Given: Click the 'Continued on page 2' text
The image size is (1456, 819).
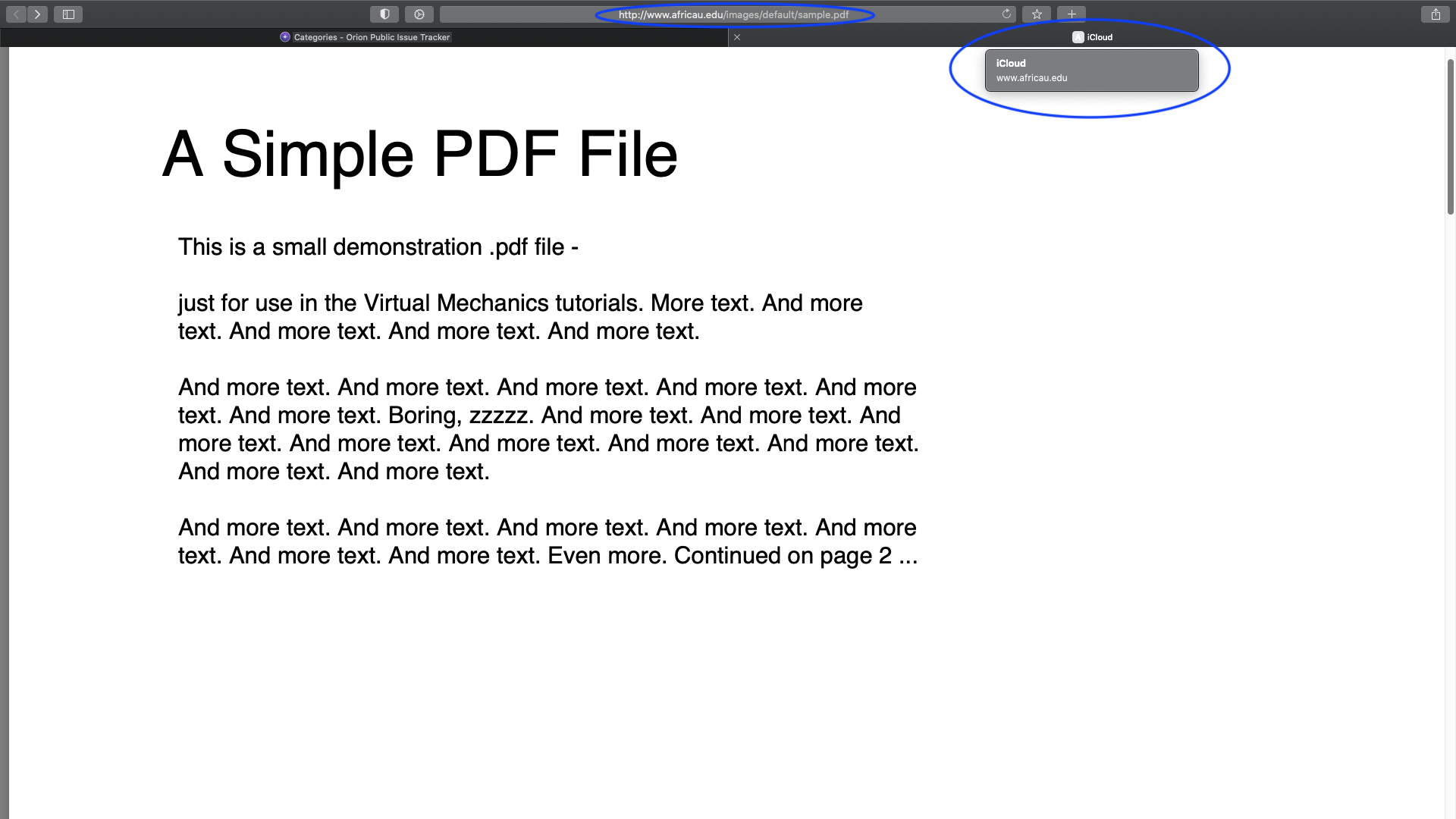Looking at the screenshot, I should click(783, 556).
